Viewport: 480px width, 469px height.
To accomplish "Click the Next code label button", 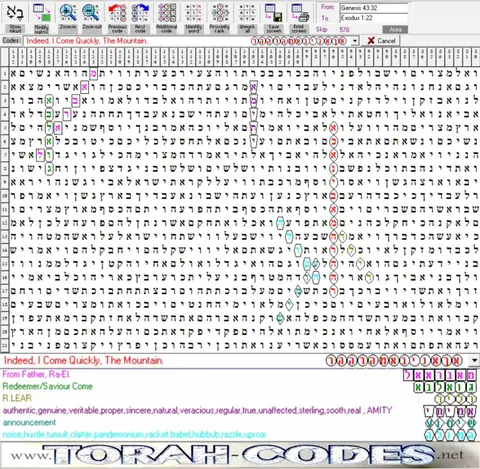I will [140, 29].
